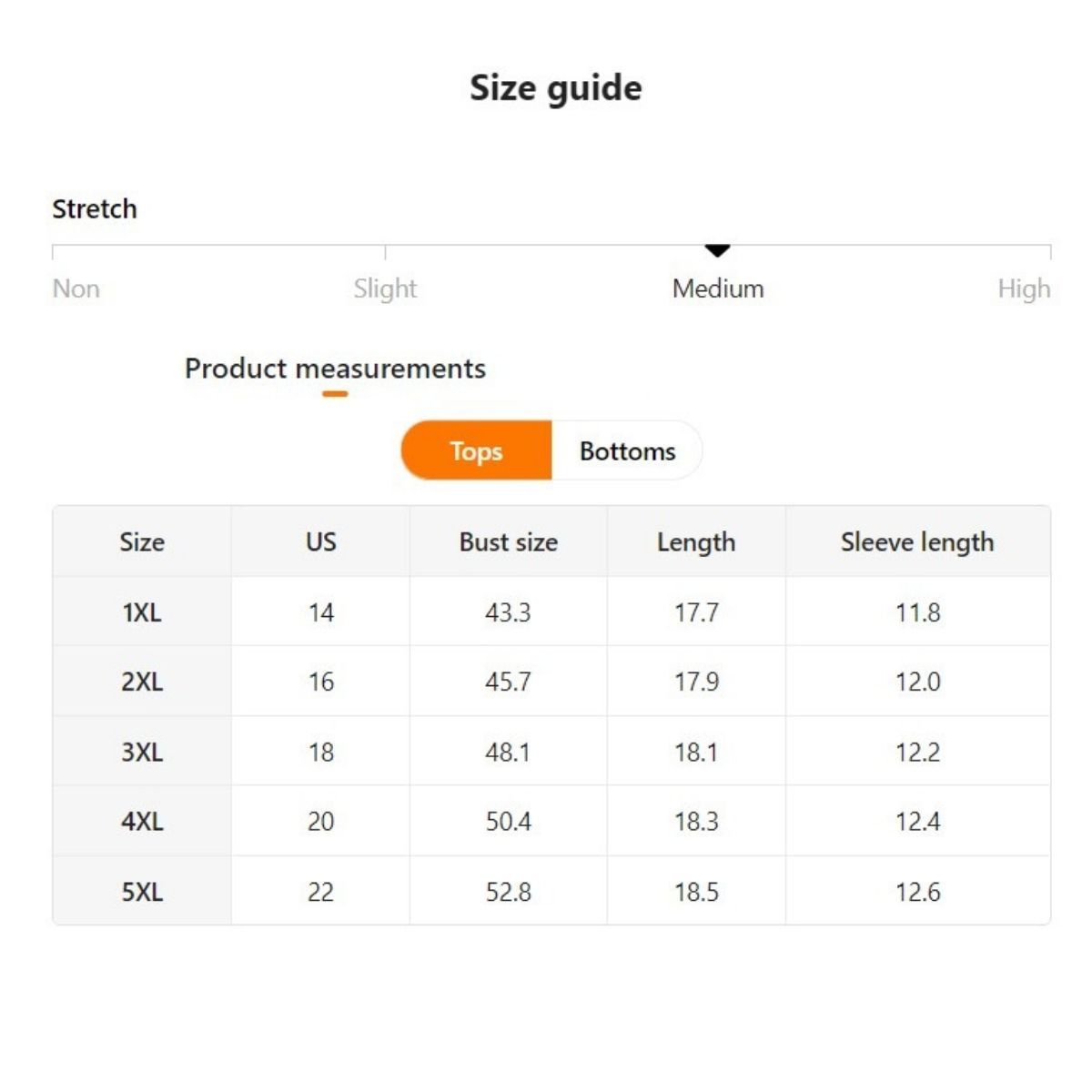
Task: Click the Size guide heading
Action: click(555, 88)
